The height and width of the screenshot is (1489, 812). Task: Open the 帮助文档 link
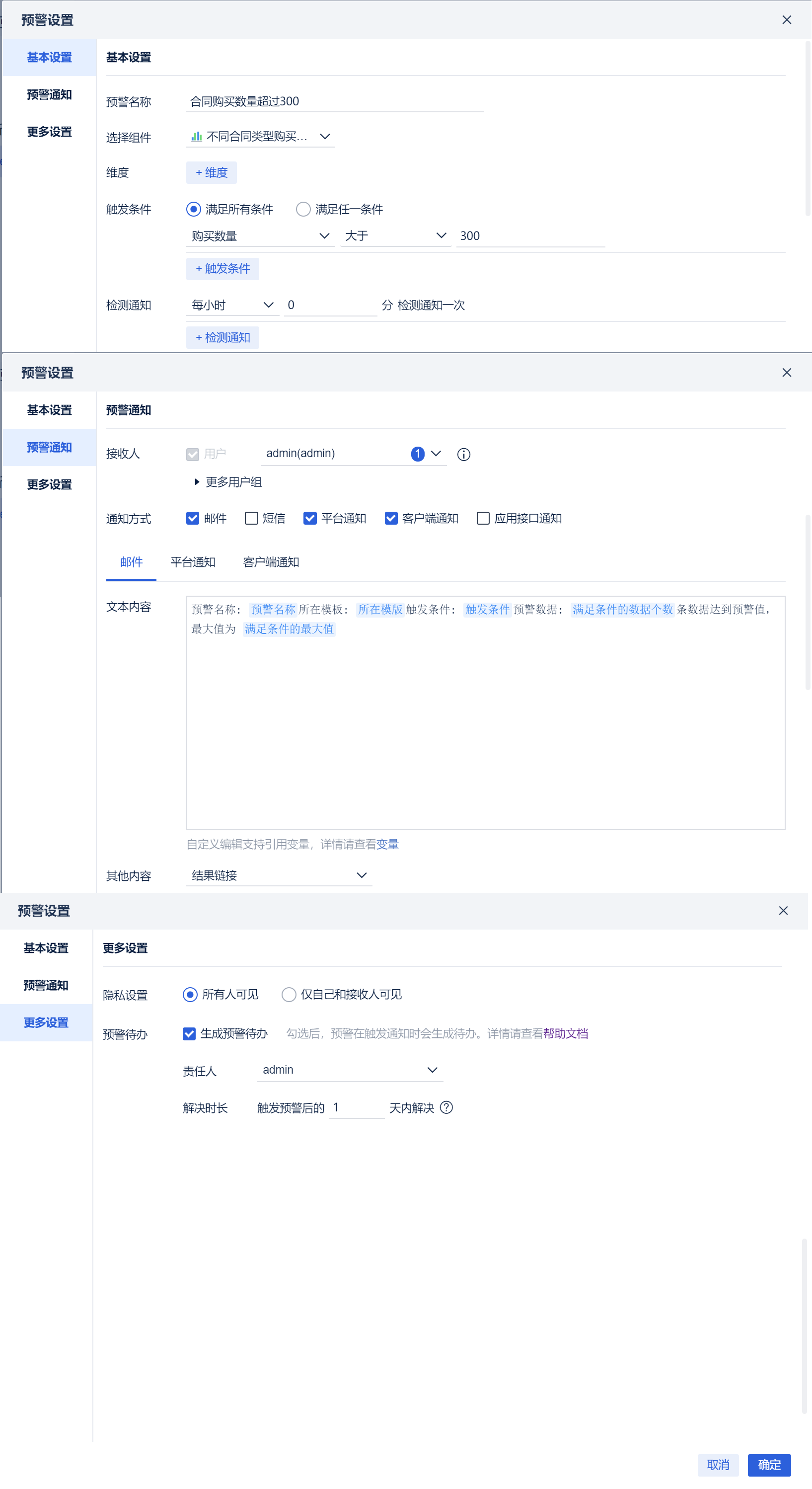(x=566, y=1033)
